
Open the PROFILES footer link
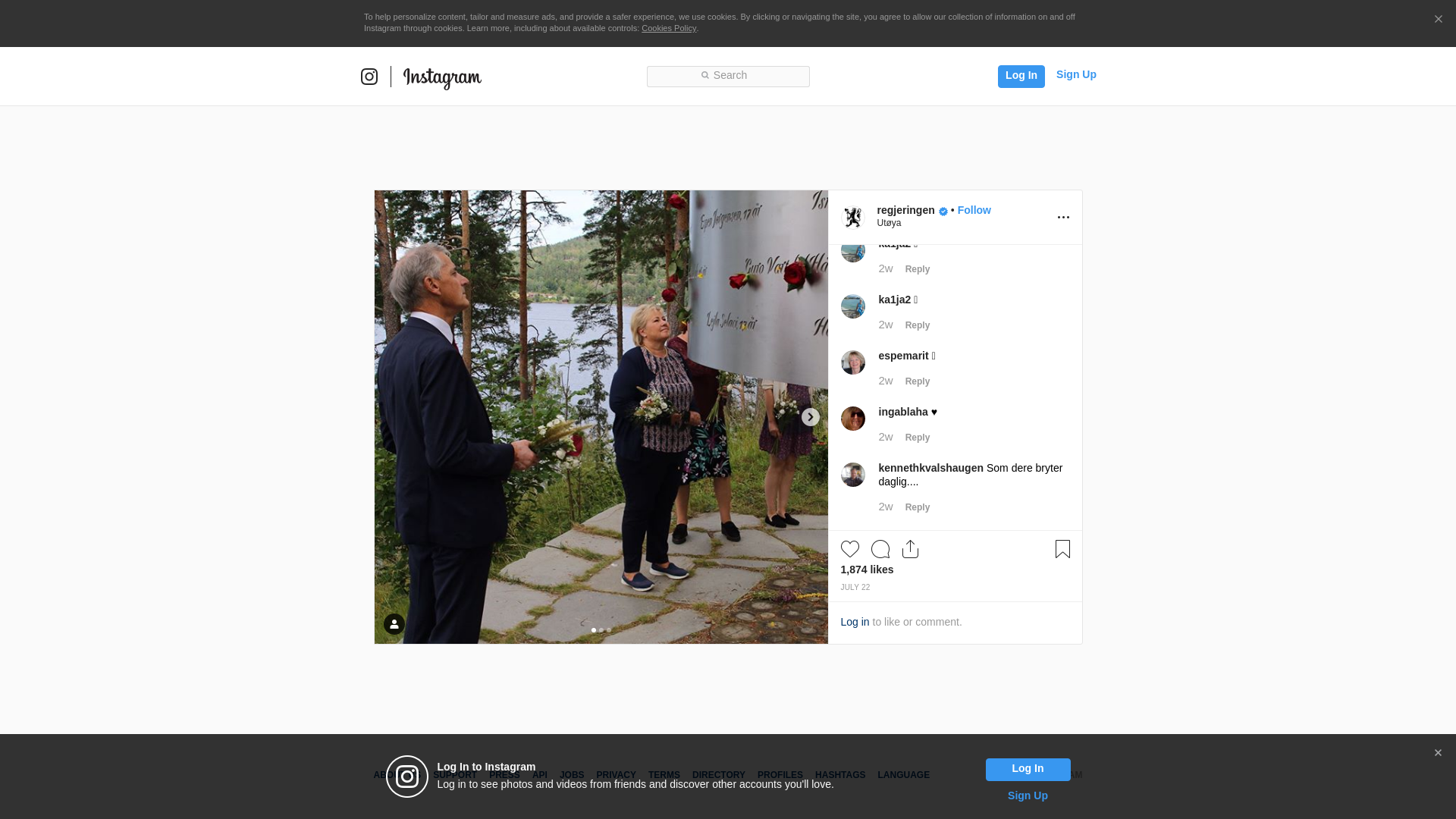click(780, 775)
